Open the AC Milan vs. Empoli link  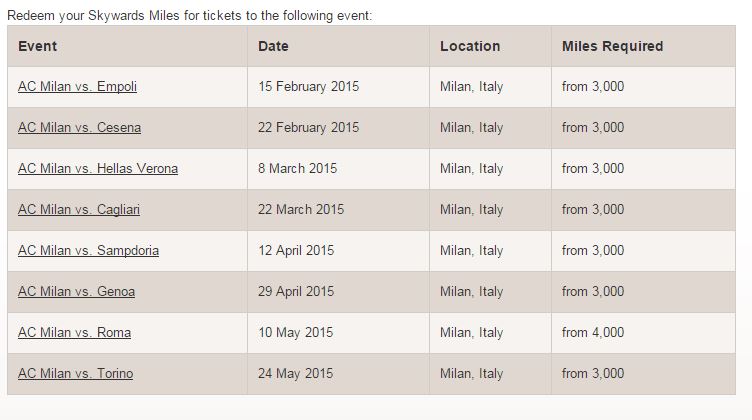[77, 87]
